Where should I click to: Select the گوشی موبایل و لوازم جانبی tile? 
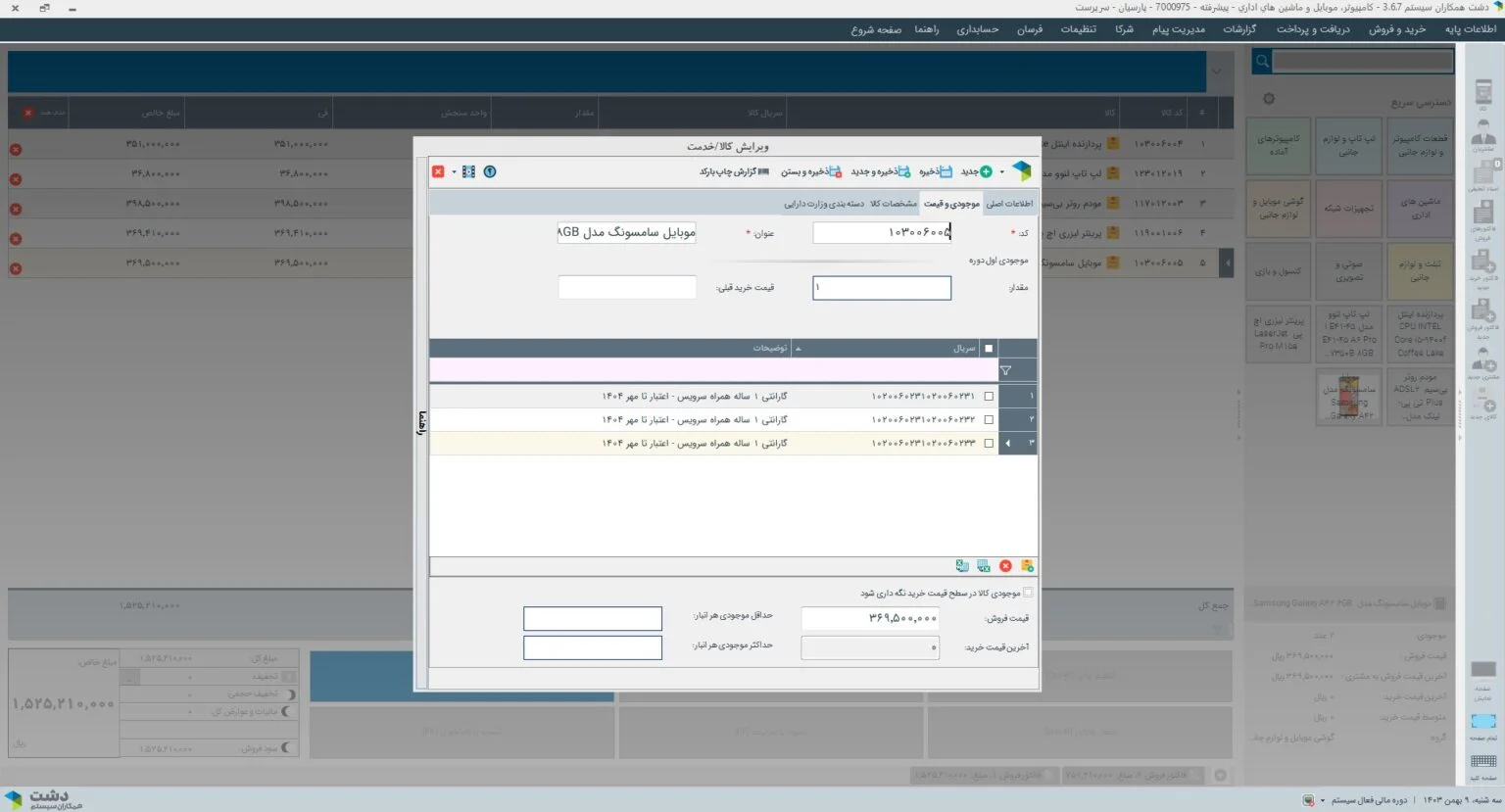pyautogui.click(x=1279, y=209)
